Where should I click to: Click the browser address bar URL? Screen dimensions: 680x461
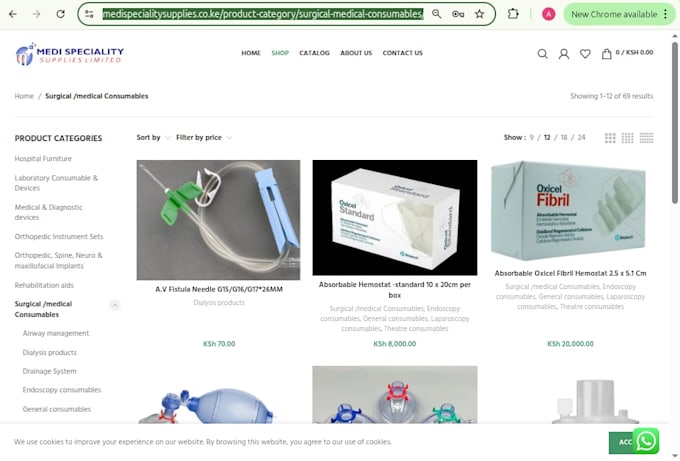click(x=263, y=14)
